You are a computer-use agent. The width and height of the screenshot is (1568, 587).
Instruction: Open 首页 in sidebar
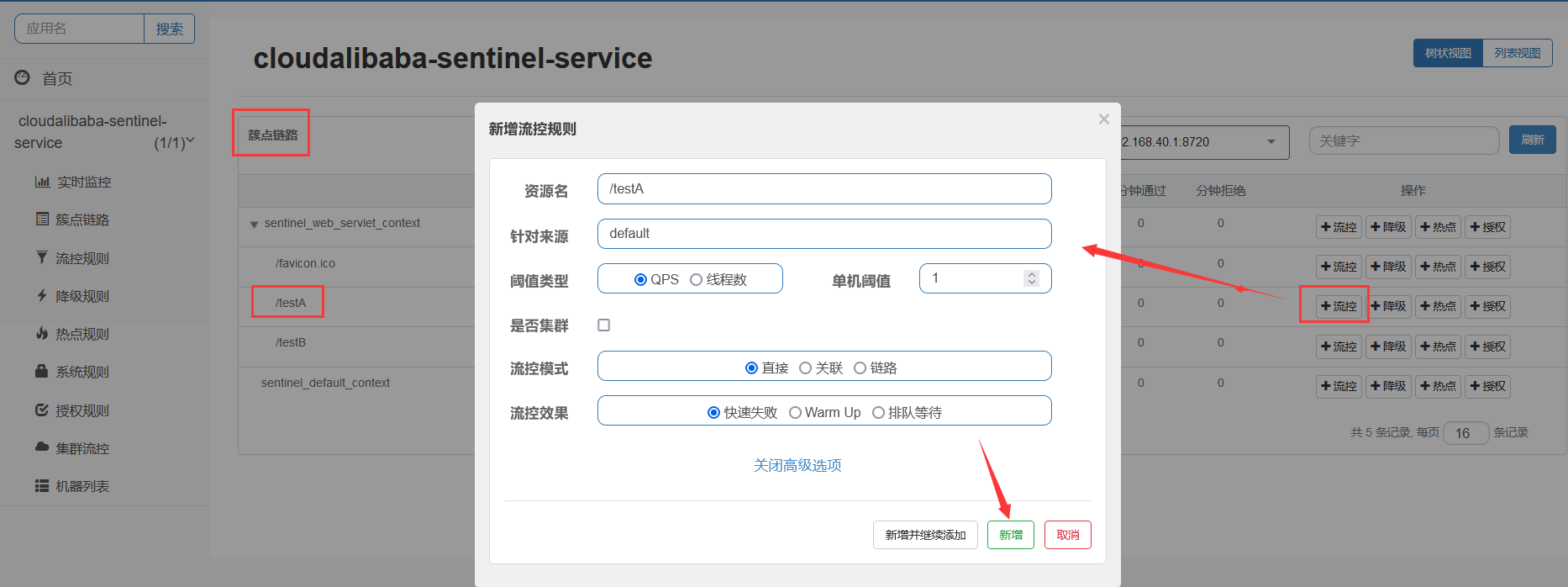[57, 78]
